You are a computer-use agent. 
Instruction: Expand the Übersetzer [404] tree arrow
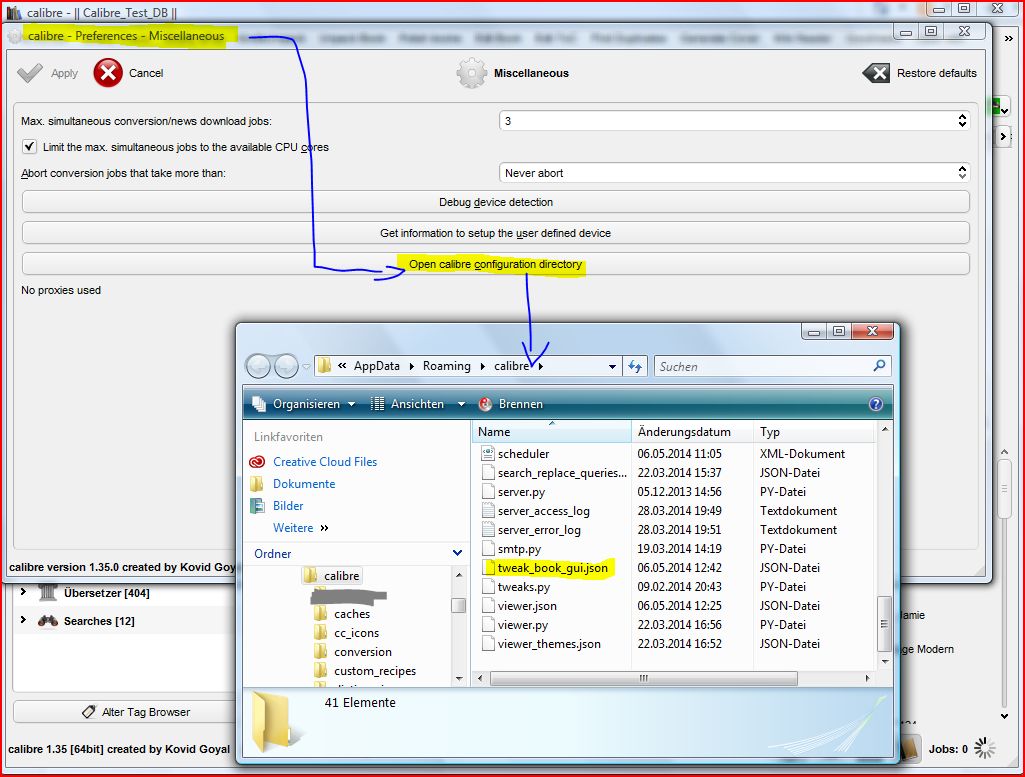click(24, 591)
